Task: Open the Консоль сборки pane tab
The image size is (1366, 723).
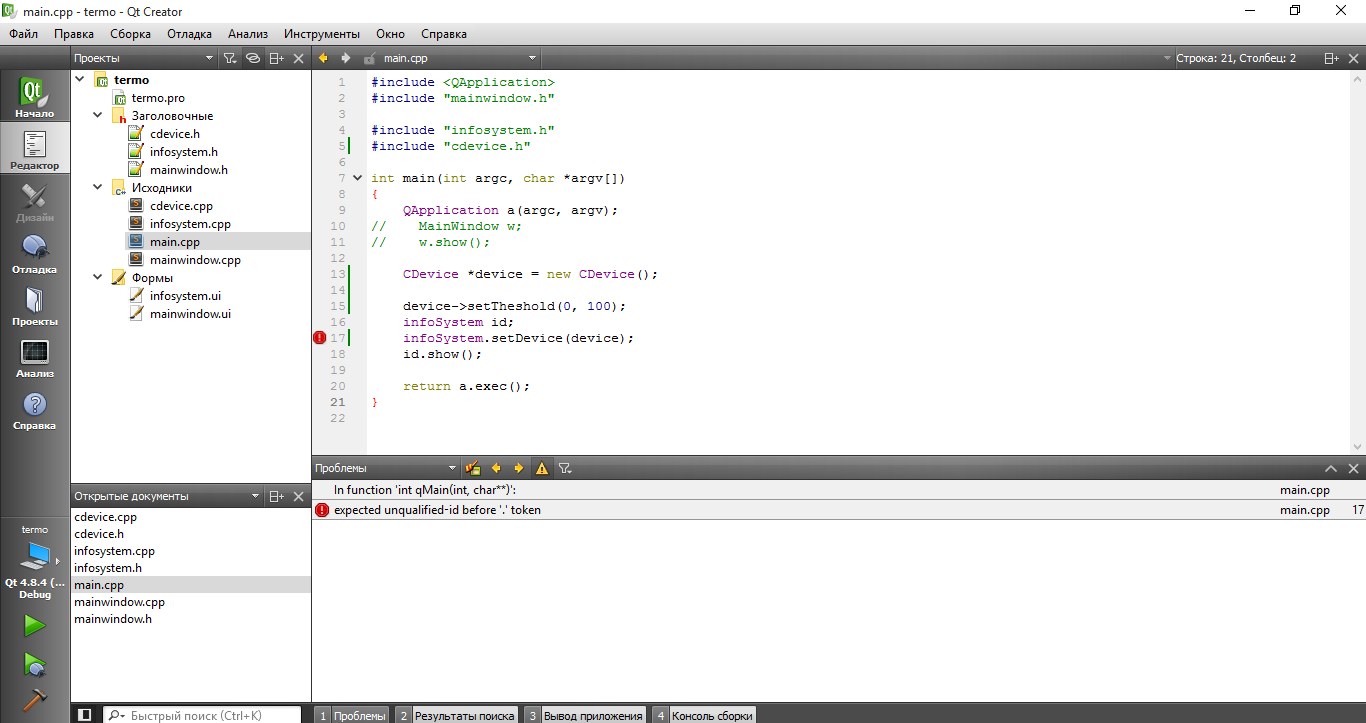Action: (704, 715)
